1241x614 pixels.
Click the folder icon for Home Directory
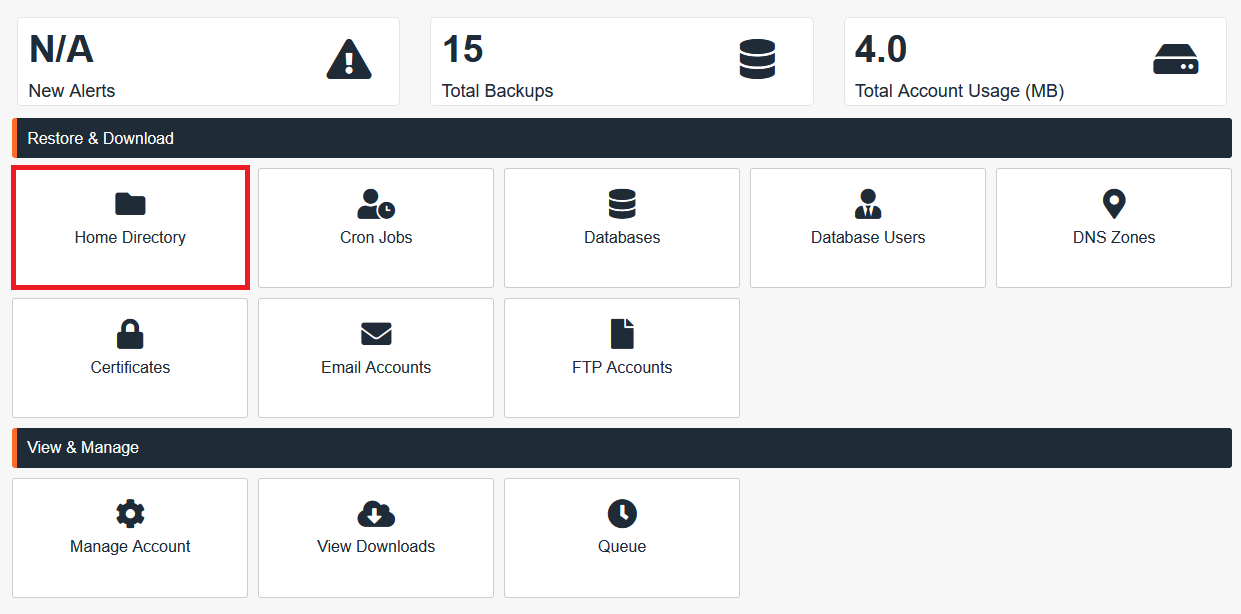point(130,204)
